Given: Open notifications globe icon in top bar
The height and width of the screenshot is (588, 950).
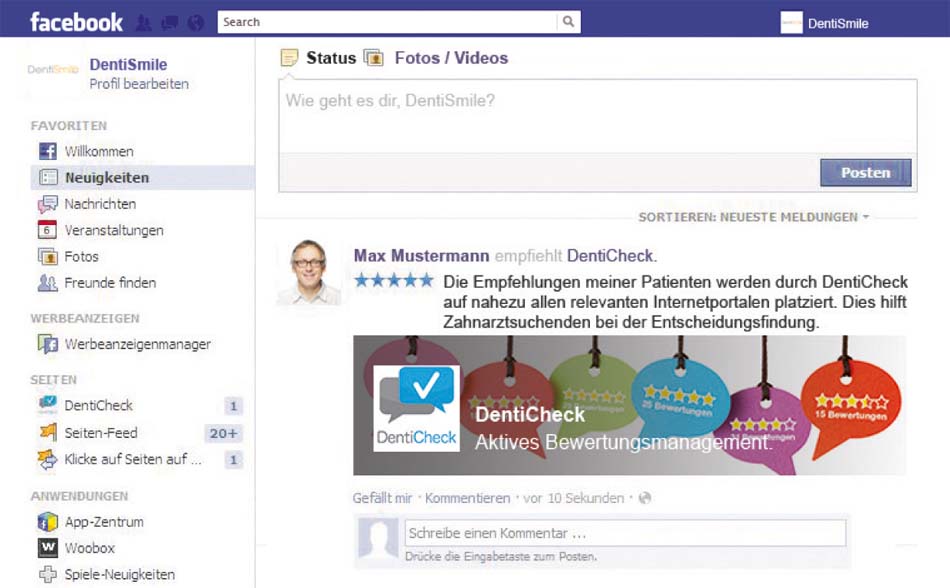Looking at the screenshot, I should (196, 23).
